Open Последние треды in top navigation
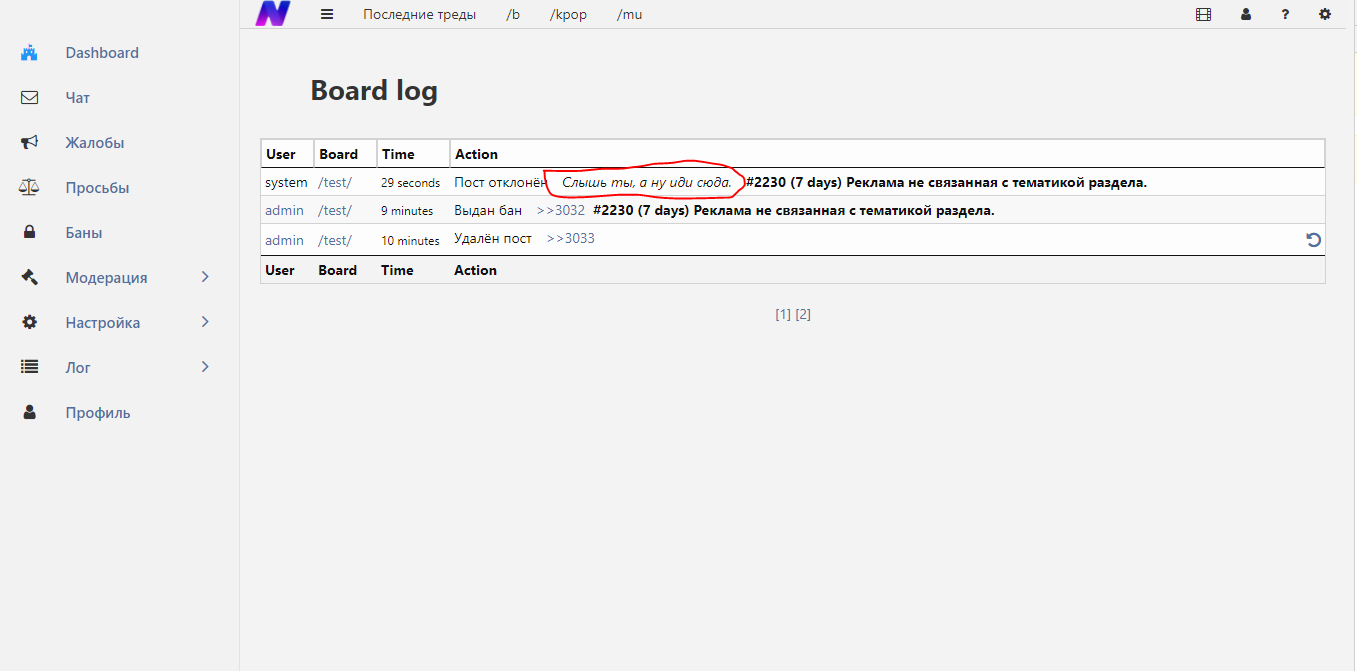The width and height of the screenshot is (1357, 671). (x=419, y=15)
